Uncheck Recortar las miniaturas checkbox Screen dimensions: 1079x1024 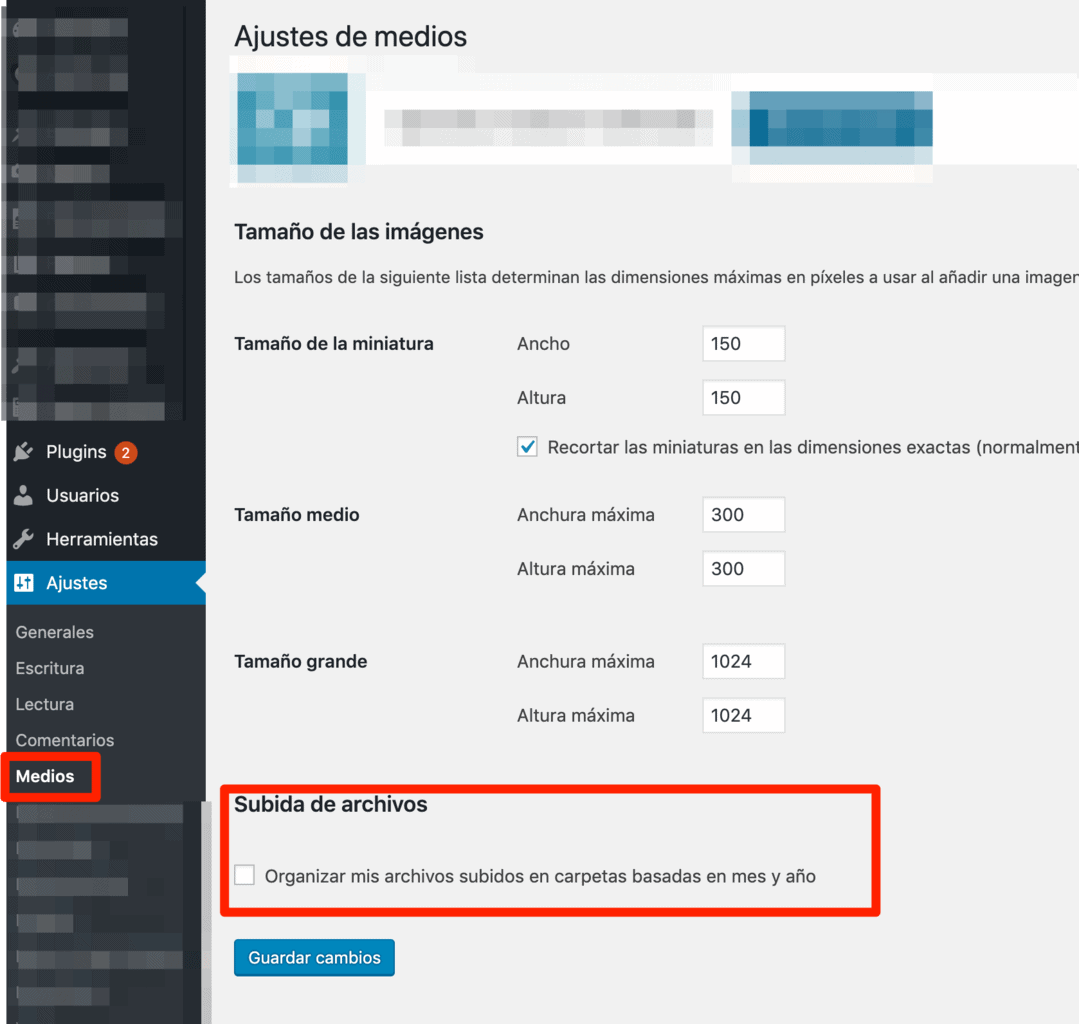coord(527,447)
